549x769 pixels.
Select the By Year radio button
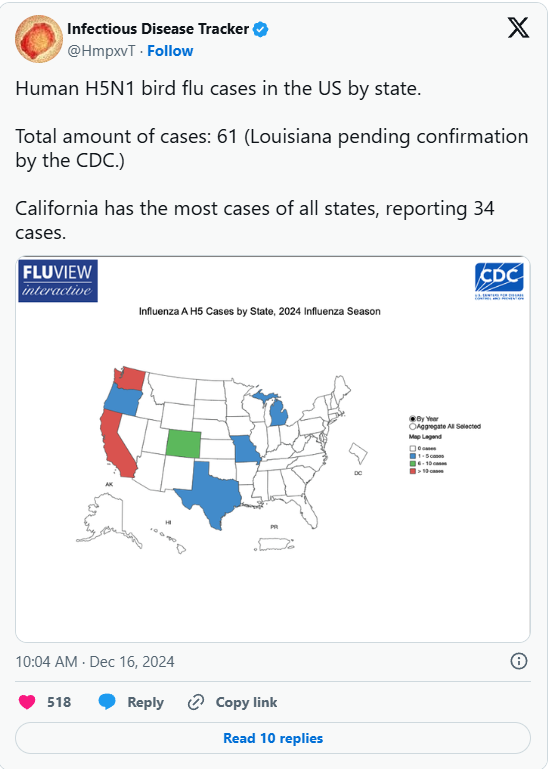tap(413, 419)
